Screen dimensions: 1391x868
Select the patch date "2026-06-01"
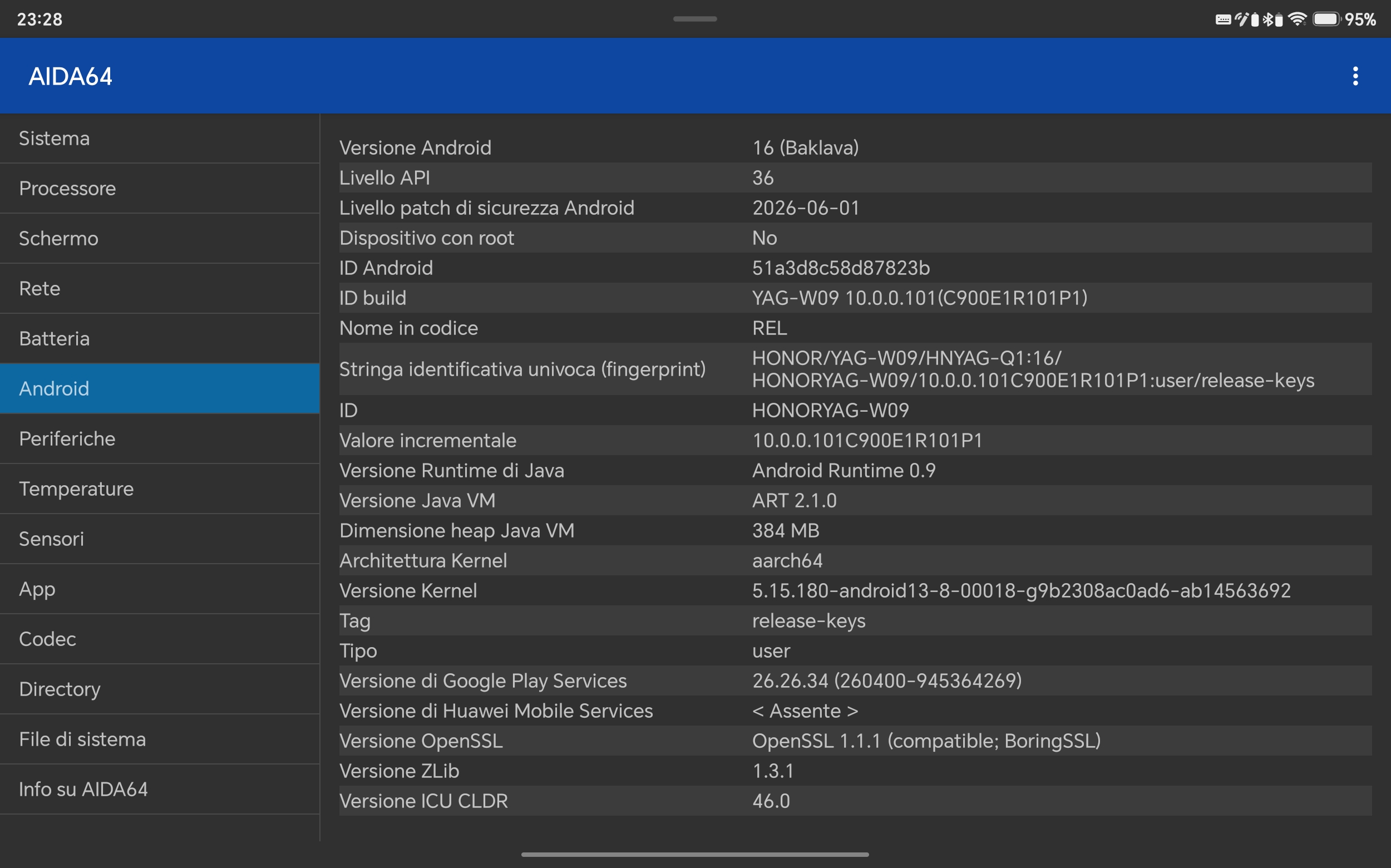pyautogui.click(x=806, y=208)
